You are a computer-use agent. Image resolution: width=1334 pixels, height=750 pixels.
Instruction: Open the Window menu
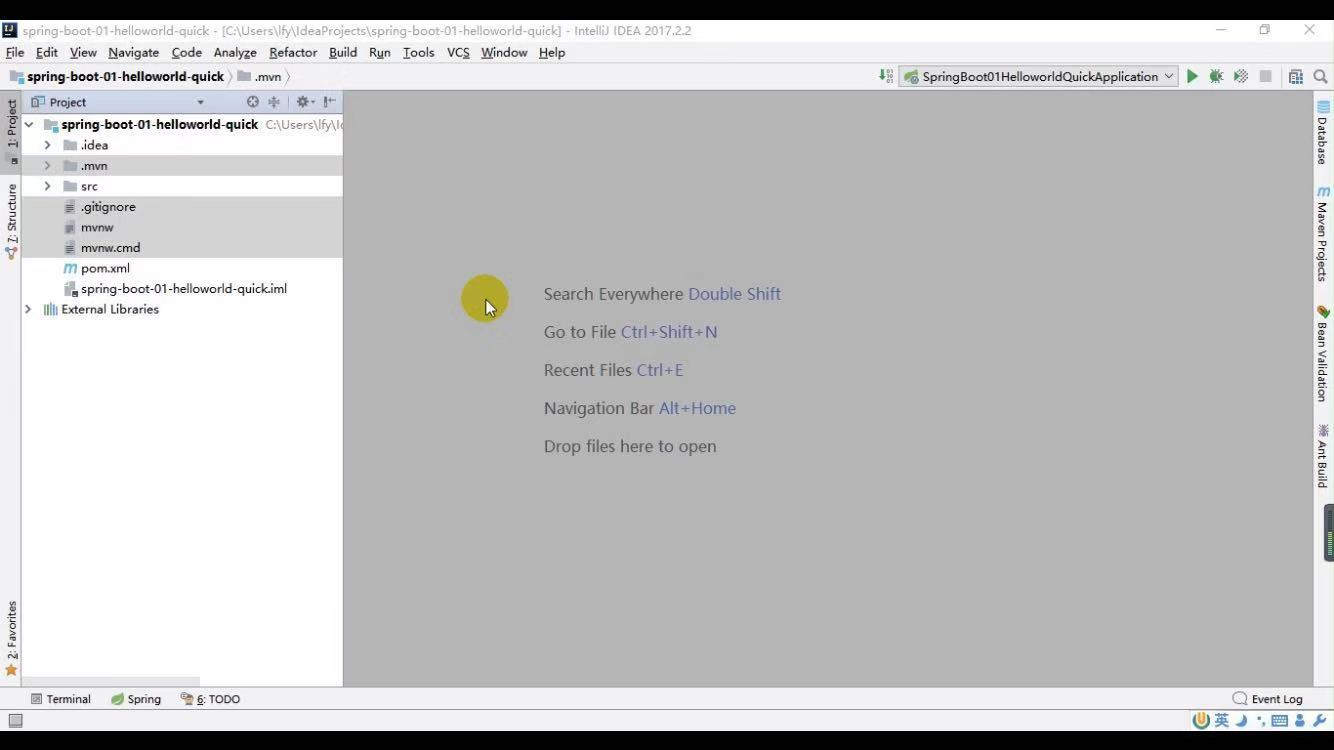coord(504,52)
